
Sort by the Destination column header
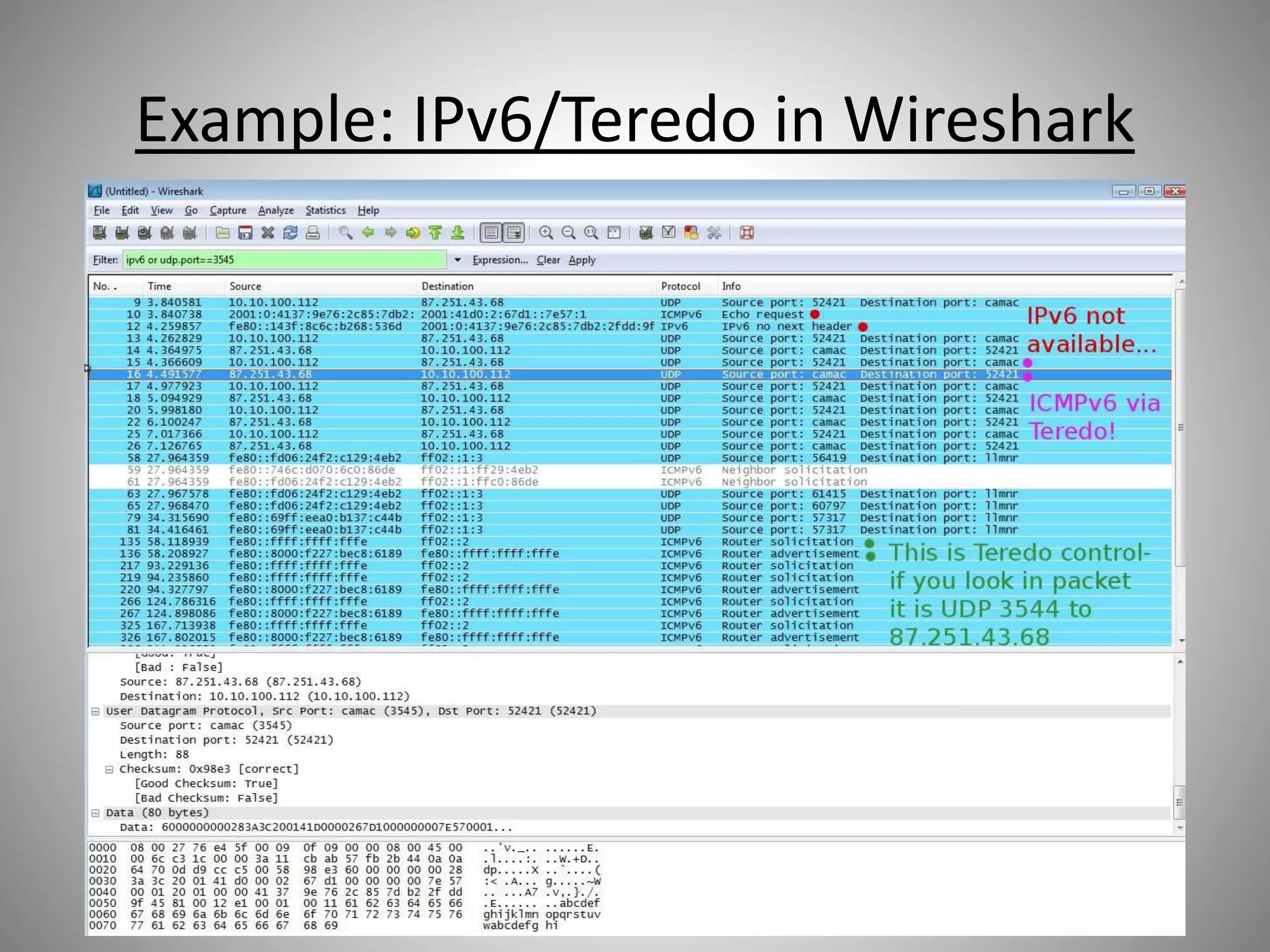(x=536, y=286)
